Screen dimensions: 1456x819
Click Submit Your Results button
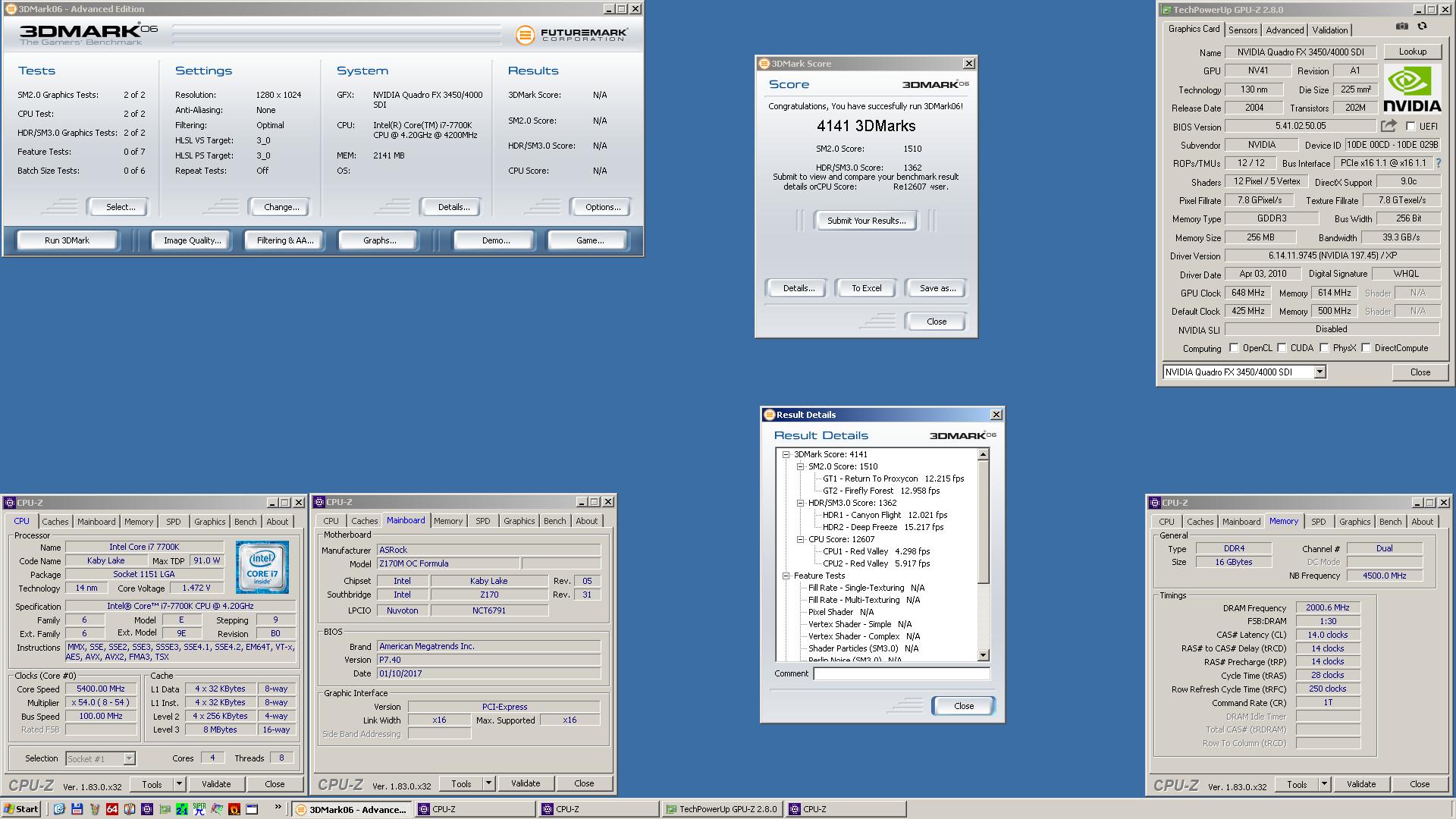point(866,221)
